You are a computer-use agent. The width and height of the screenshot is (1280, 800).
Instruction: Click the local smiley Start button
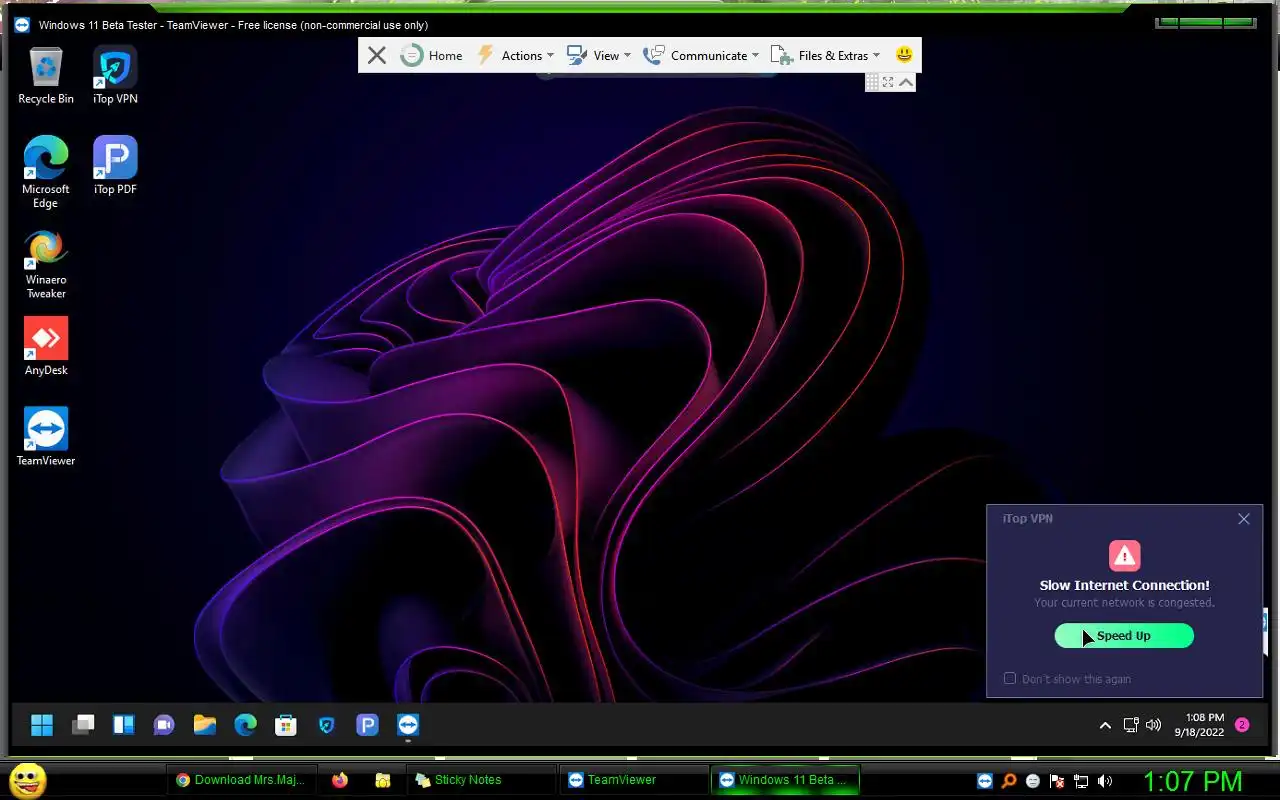28,780
